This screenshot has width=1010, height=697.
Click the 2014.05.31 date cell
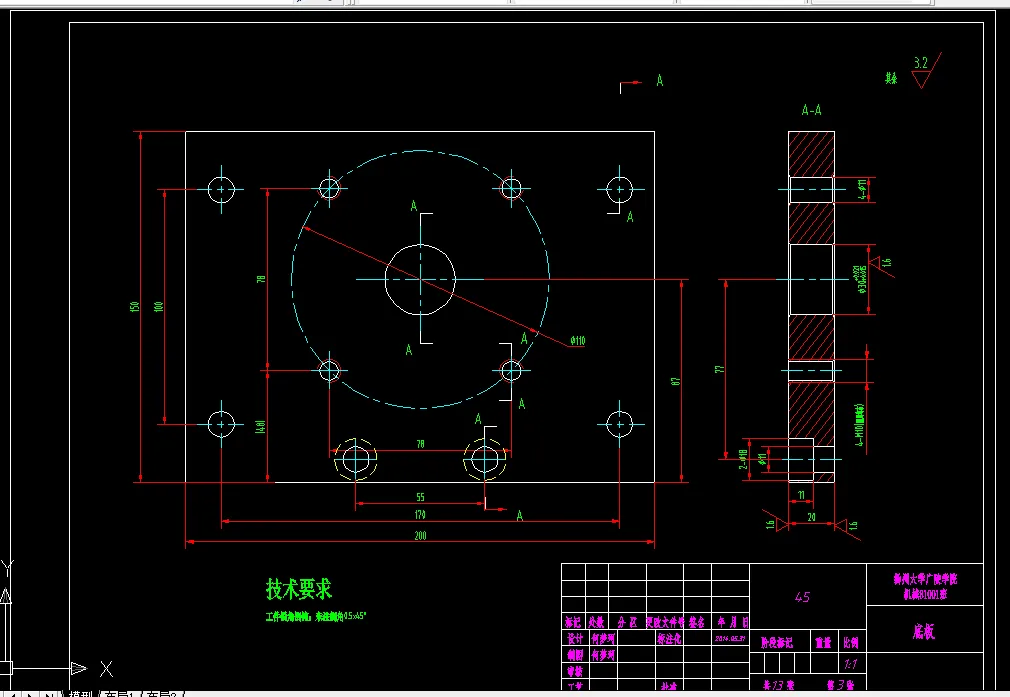[730, 639]
